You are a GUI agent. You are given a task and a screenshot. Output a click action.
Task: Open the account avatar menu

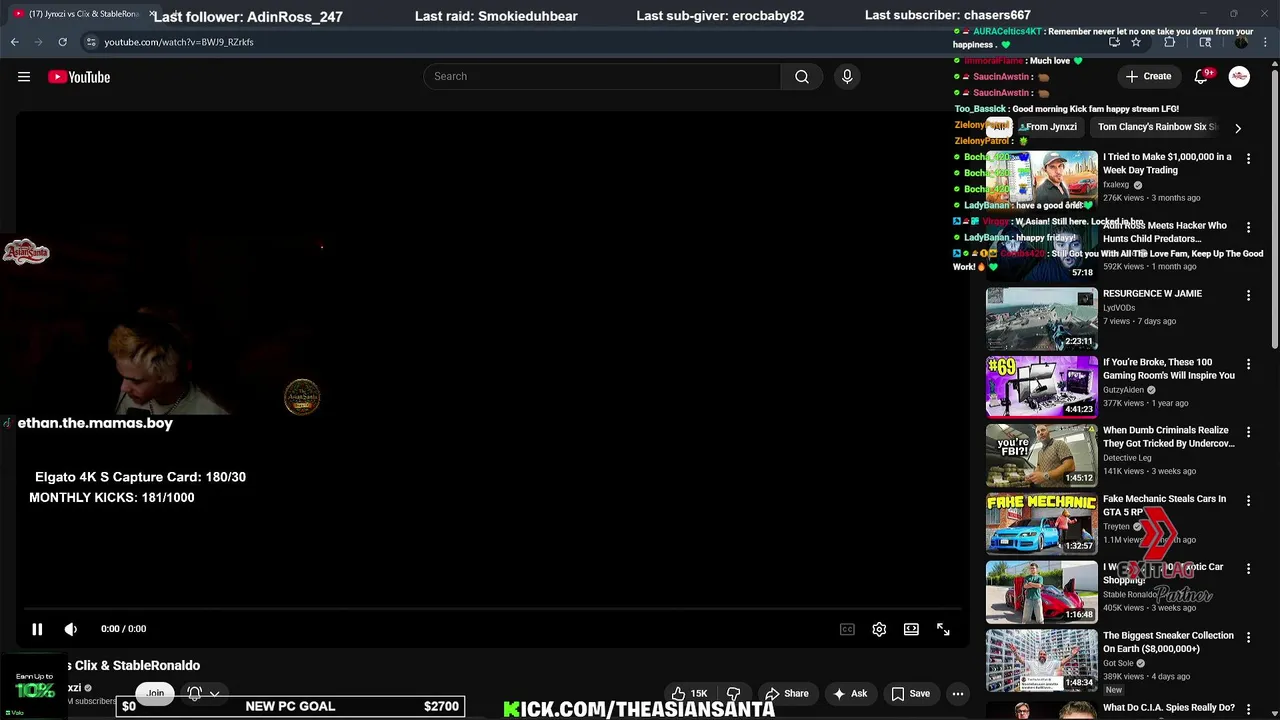[x=1239, y=77]
